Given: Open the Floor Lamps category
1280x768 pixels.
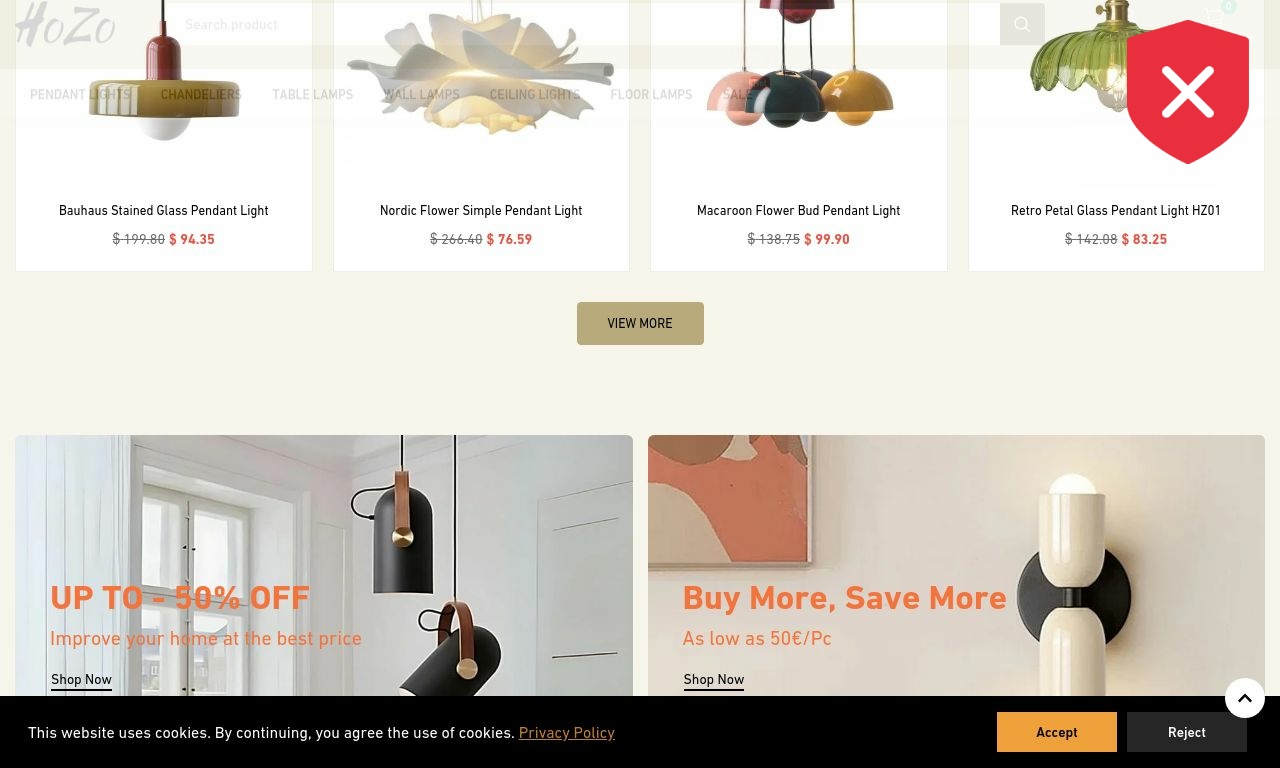Looking at the screenshot, I should click(651, 94).
